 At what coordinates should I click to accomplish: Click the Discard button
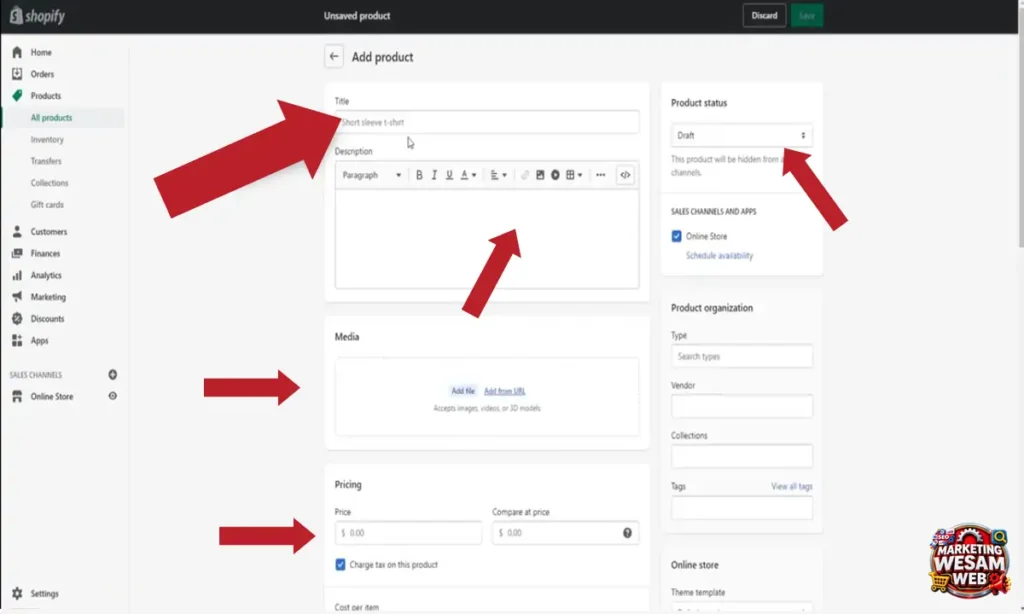[x=764, y=16]
